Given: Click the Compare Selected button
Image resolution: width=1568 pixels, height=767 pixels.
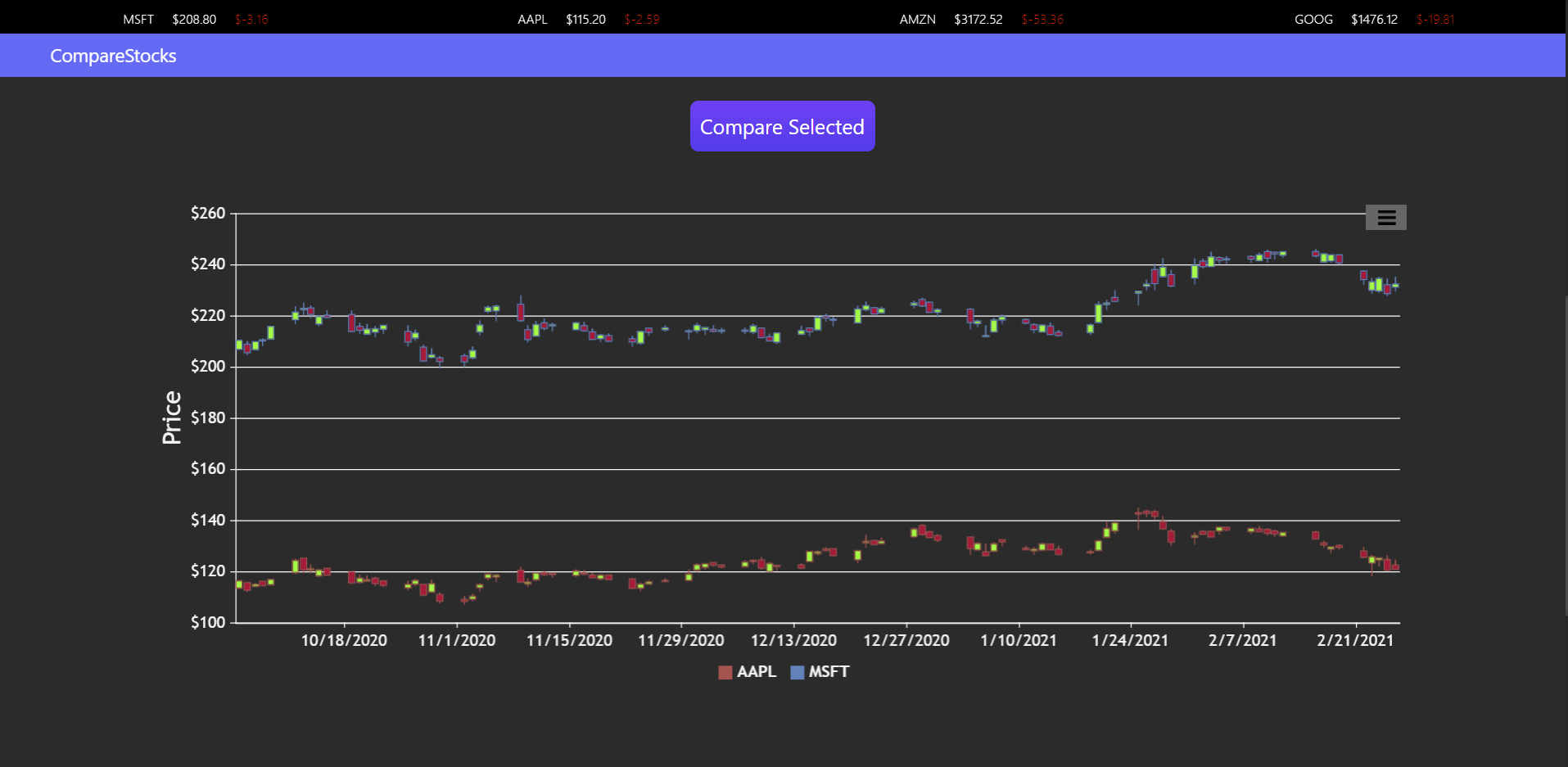Looking at the screenshot, I should [782, 126].
